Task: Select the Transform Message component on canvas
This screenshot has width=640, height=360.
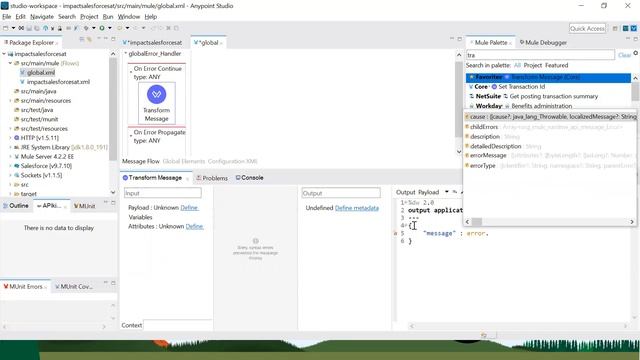Action: (x=156, y=102)
